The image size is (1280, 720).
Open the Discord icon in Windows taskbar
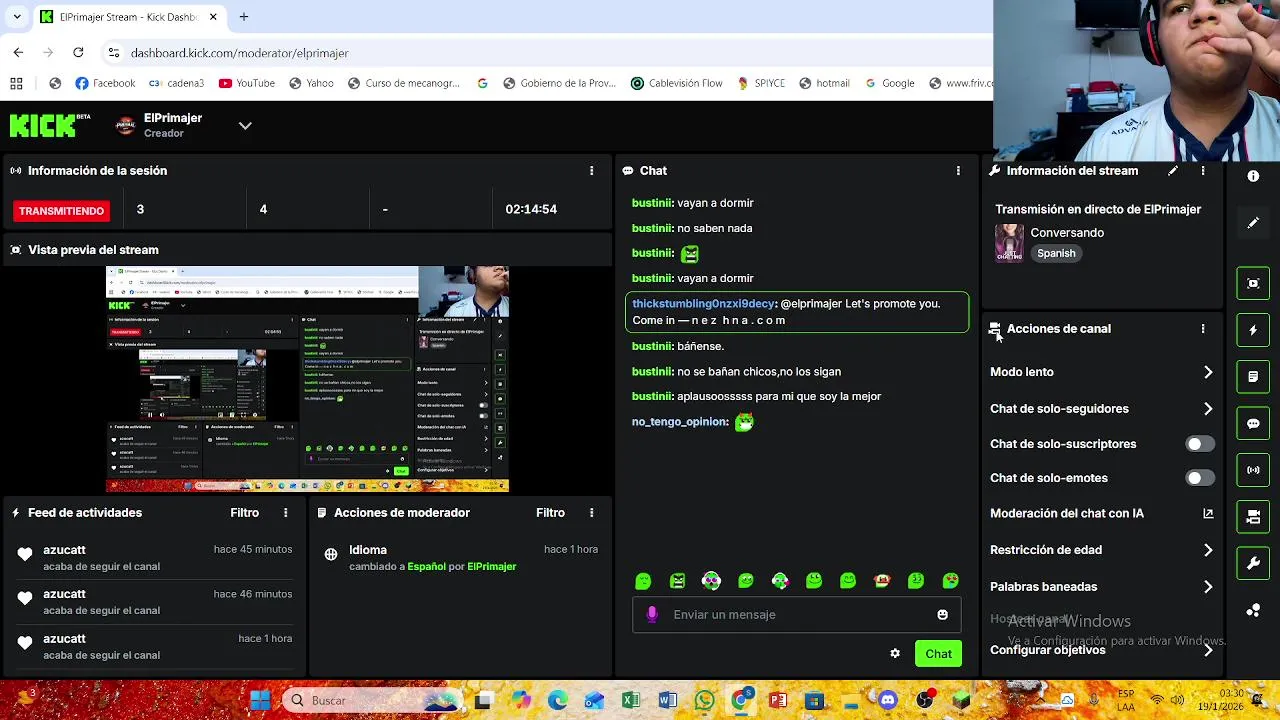tap(888, 700)
